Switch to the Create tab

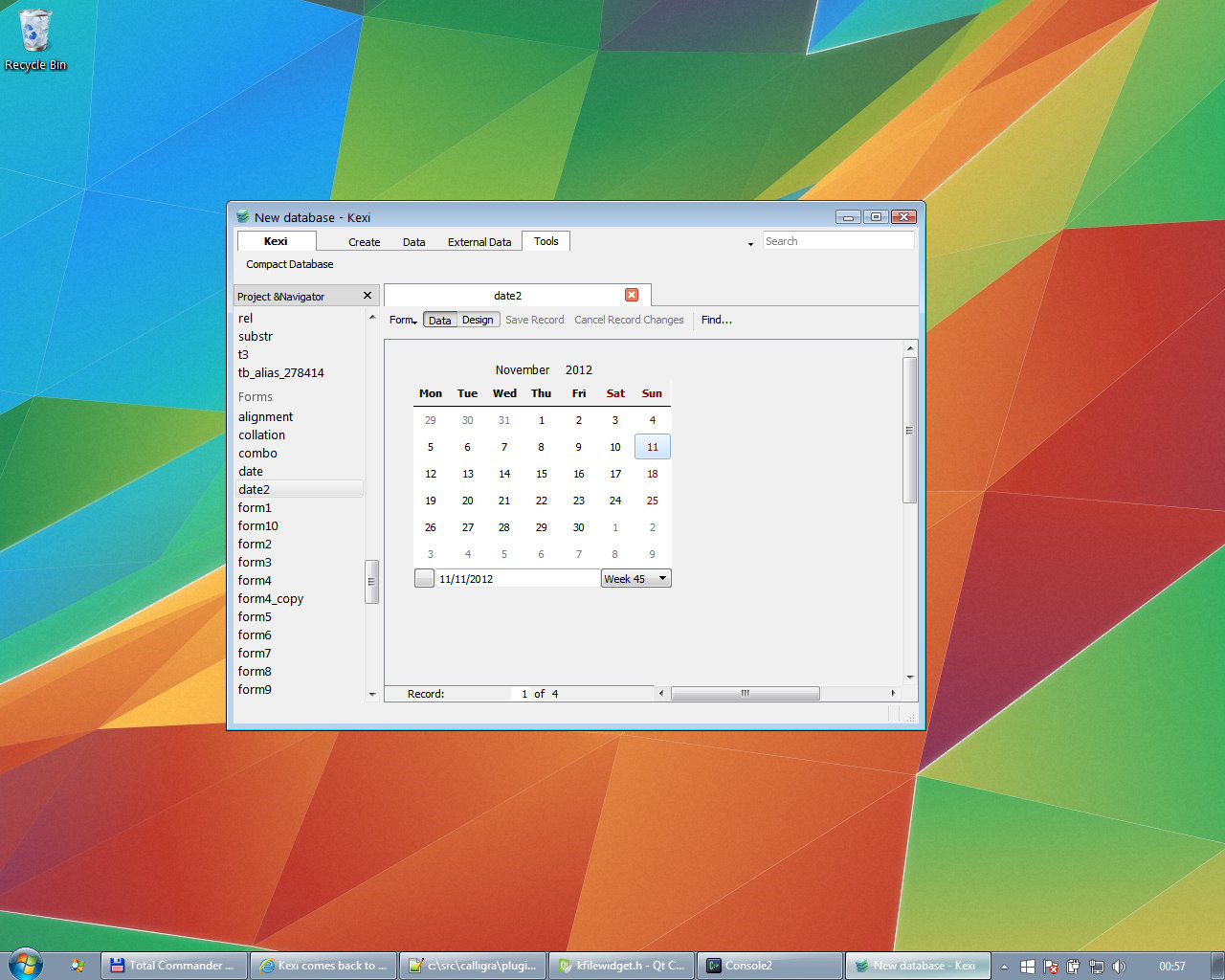click(364, 242)
